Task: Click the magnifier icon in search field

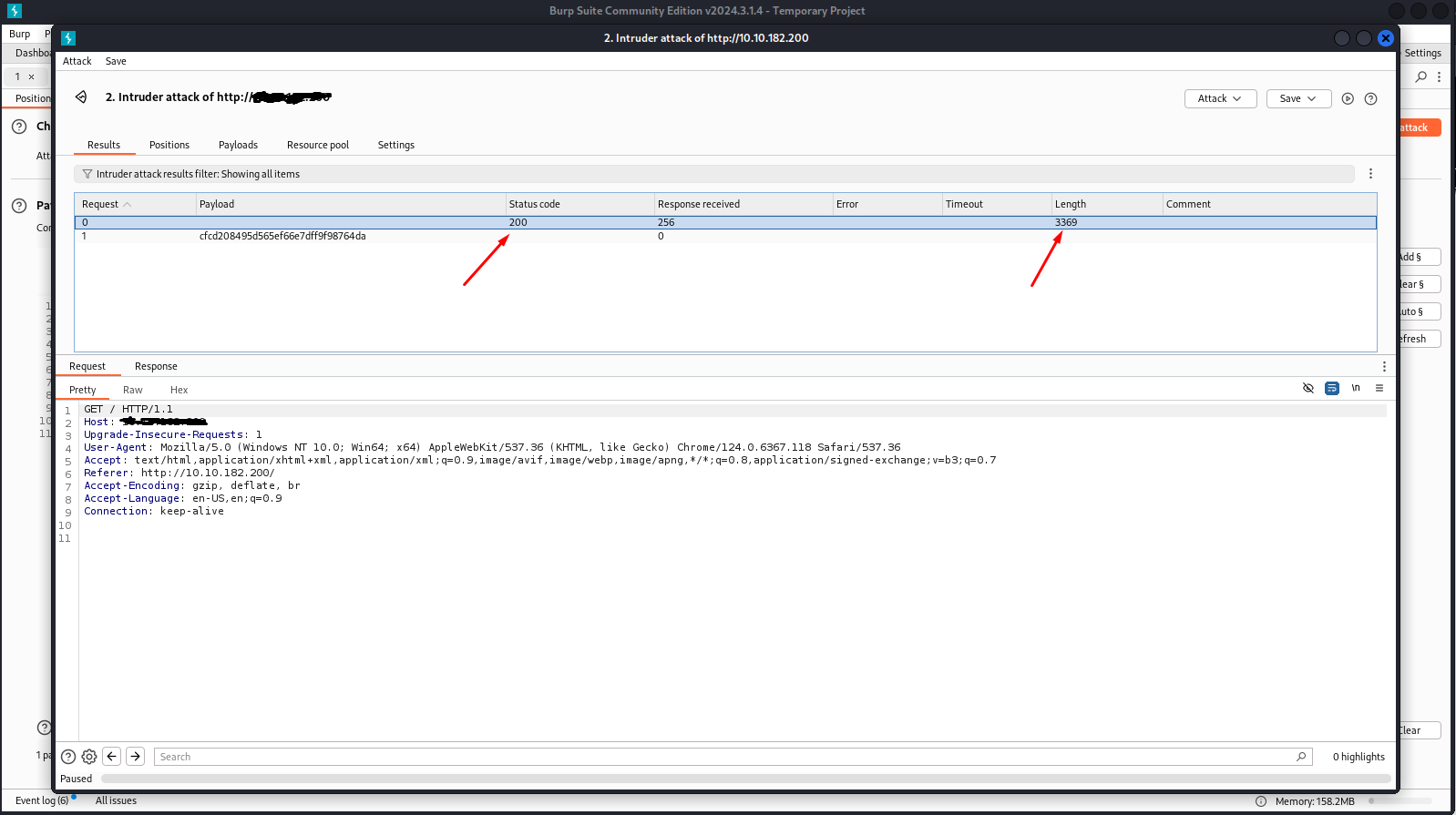Action: (x=1301, y=757)
